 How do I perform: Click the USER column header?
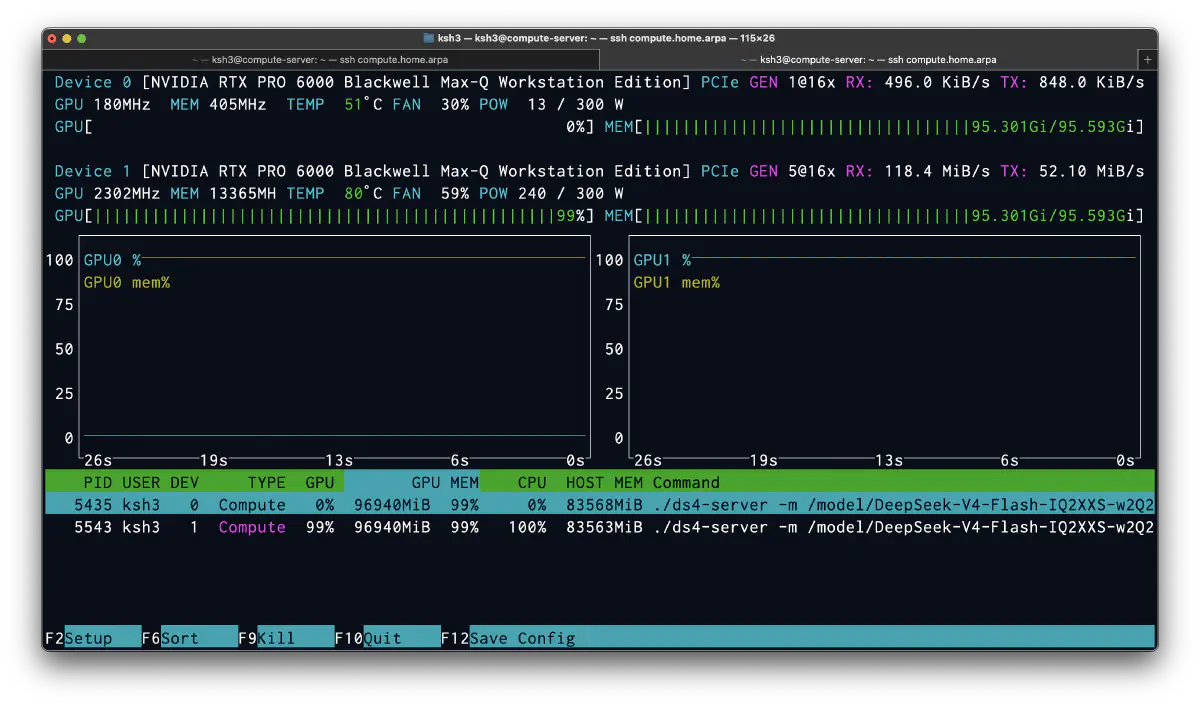point(141,483)
